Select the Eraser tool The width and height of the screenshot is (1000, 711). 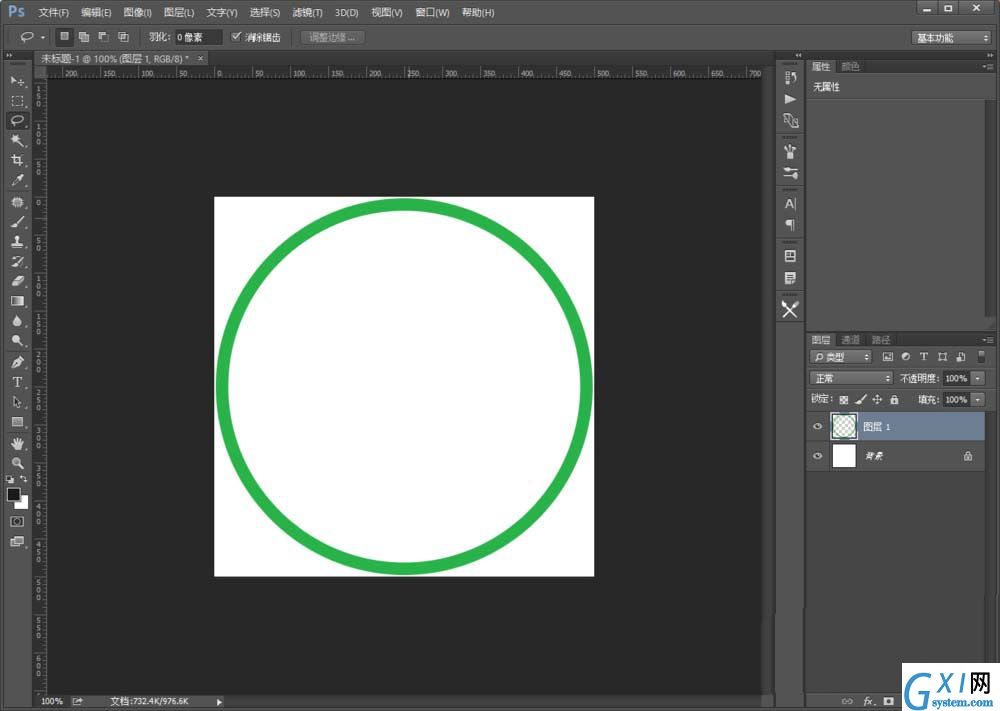click(x=17, y=281)
